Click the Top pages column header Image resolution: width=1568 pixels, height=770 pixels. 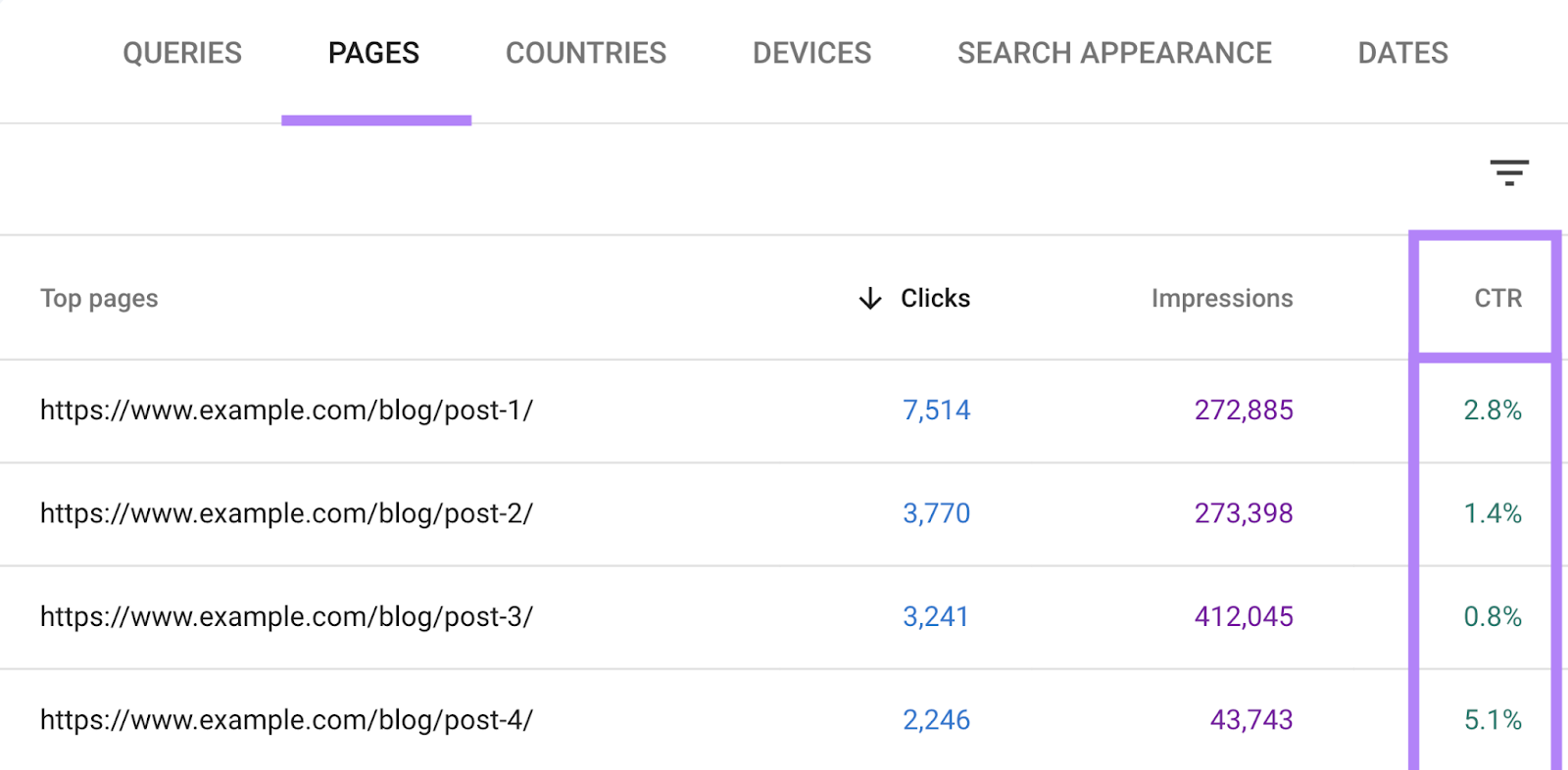pyautogui.click(x=99, y=298)
